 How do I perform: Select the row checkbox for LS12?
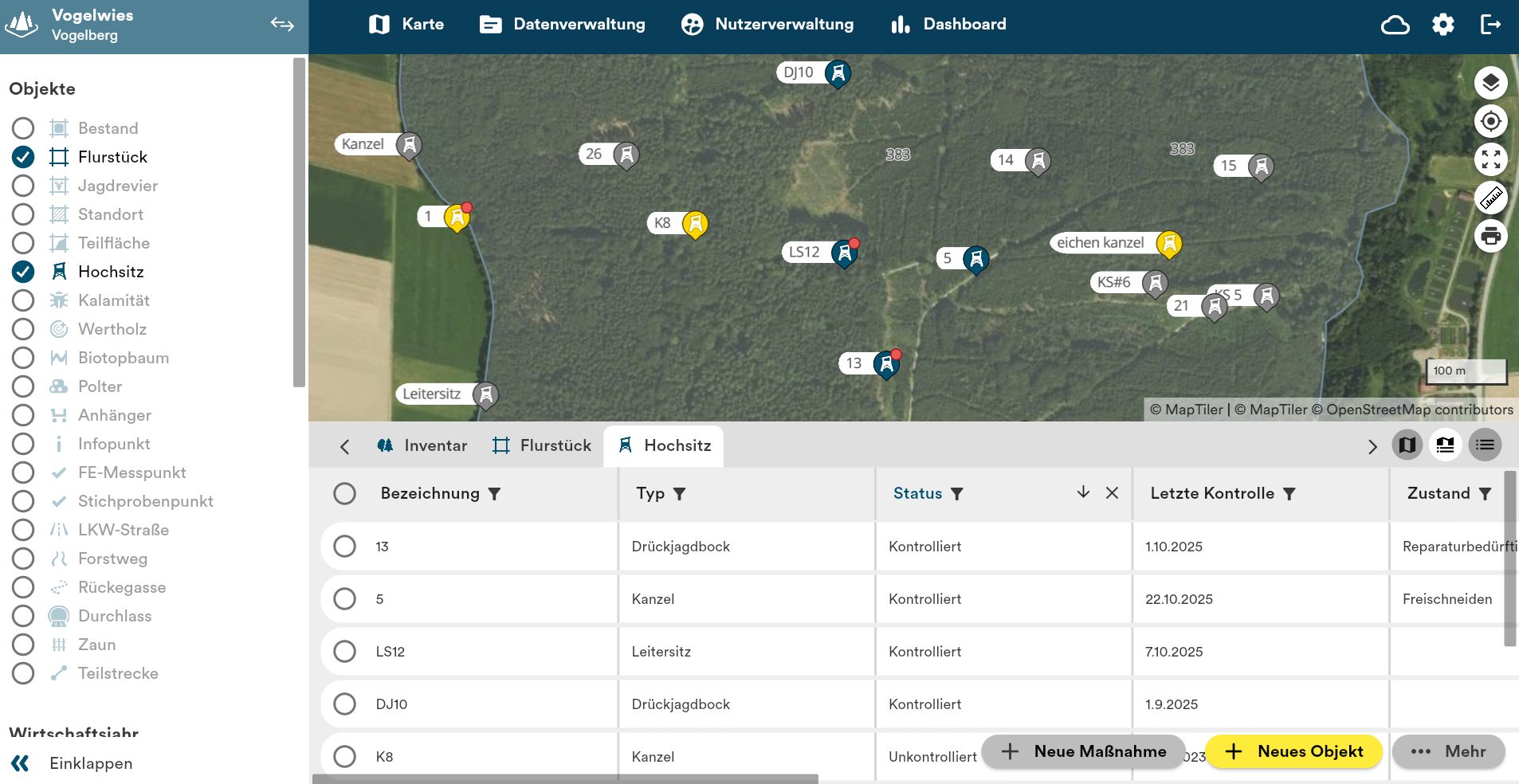click(x=344, y=652)
